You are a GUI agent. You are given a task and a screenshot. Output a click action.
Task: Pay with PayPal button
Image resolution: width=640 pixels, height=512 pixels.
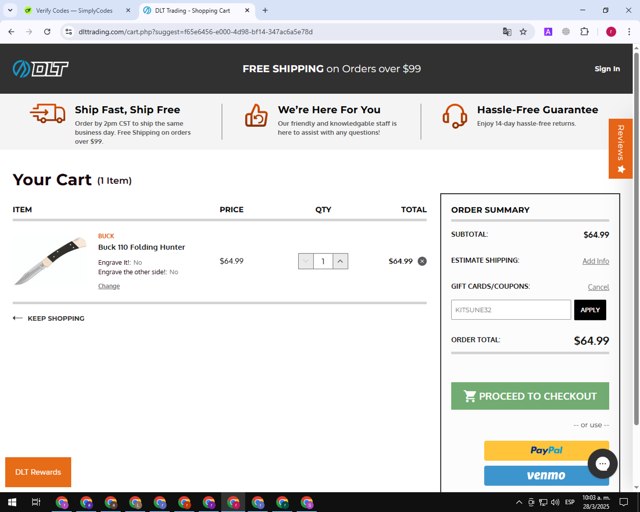546,450
